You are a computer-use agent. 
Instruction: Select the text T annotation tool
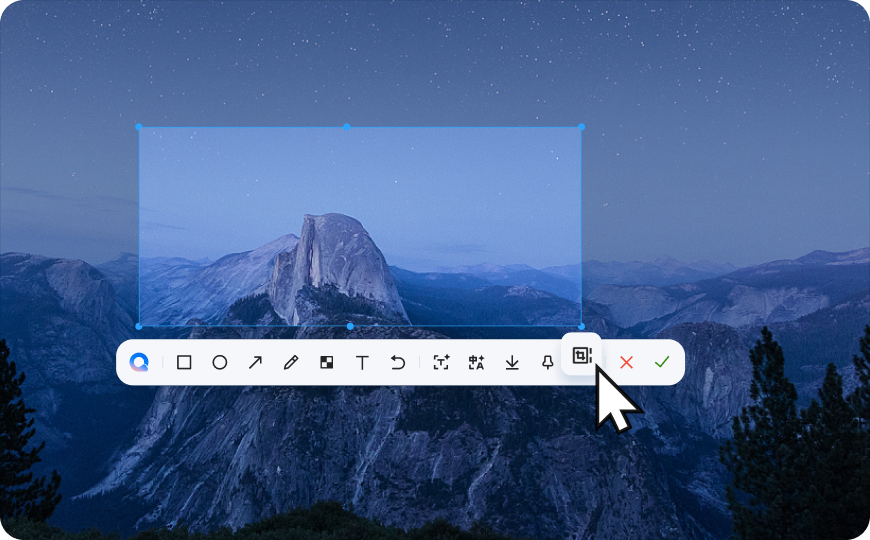(x=362, y=363)
